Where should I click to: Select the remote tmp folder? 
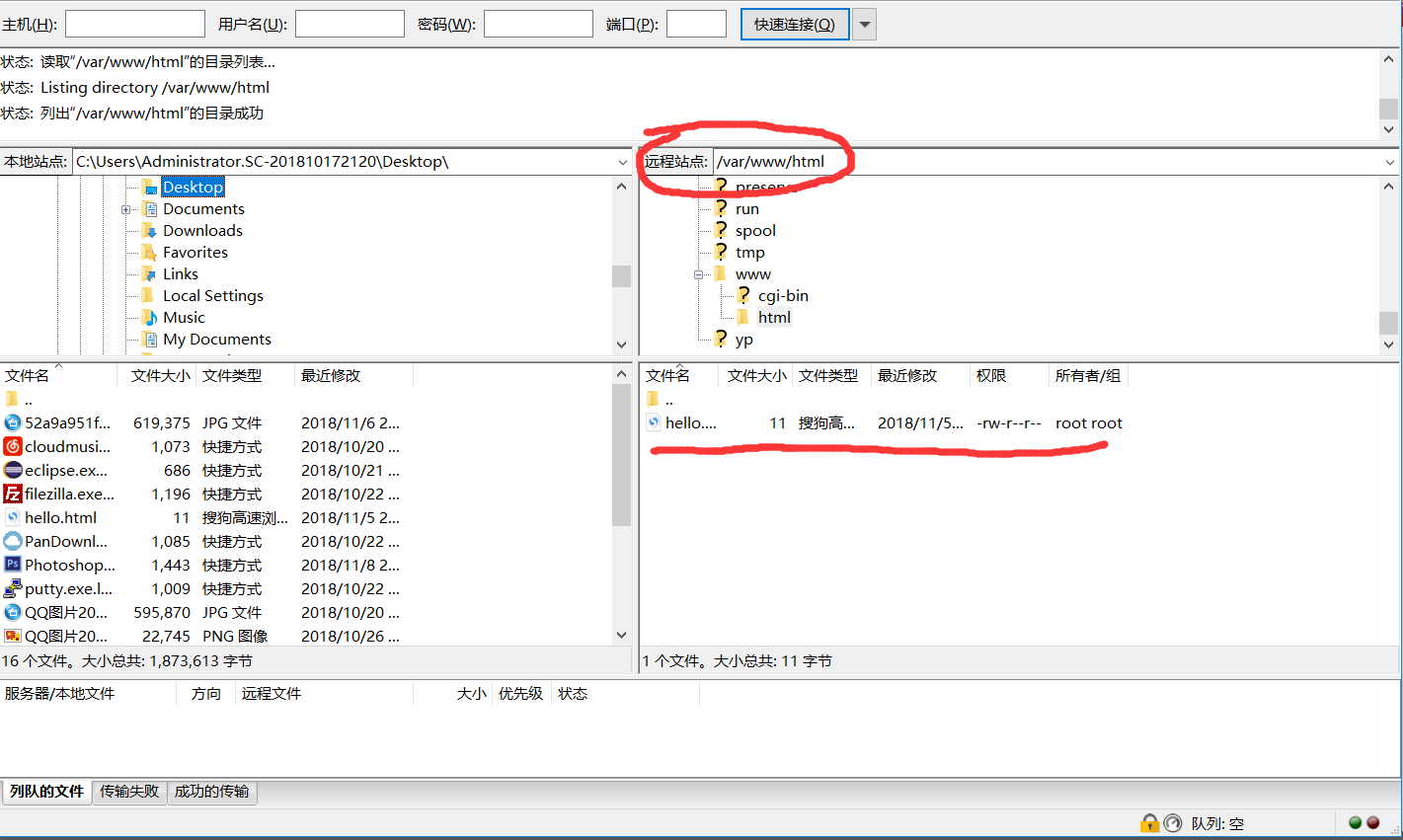pyautogui.click(x=749, y=252)
